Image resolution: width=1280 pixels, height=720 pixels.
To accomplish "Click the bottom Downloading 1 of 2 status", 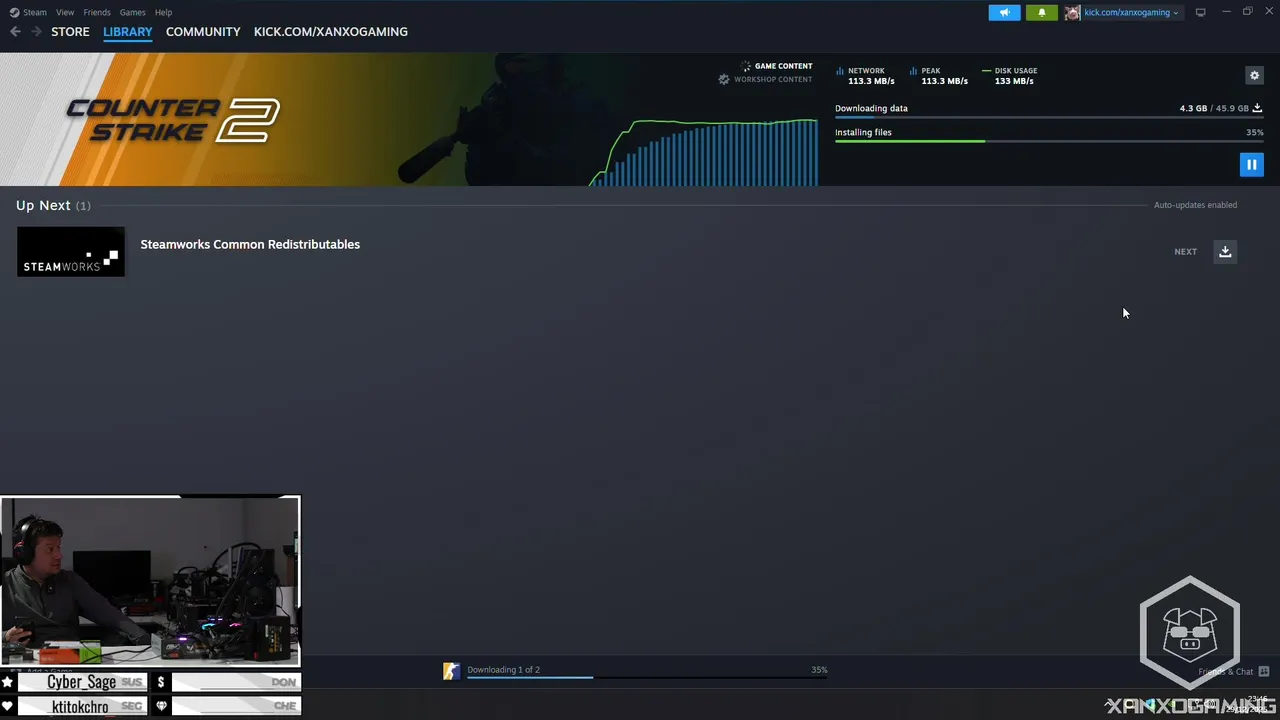I will pos(503,670).
